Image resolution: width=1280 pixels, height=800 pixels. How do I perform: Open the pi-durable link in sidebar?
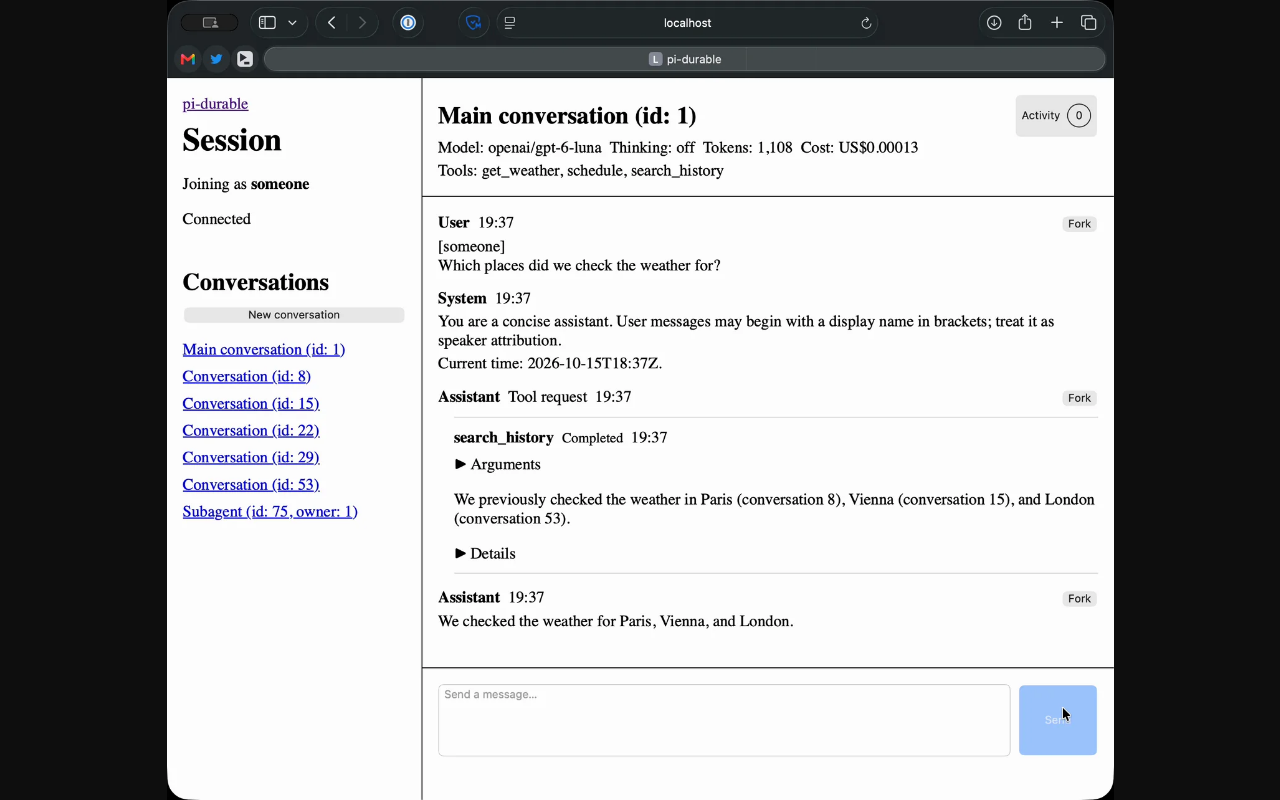click(215, 104)
